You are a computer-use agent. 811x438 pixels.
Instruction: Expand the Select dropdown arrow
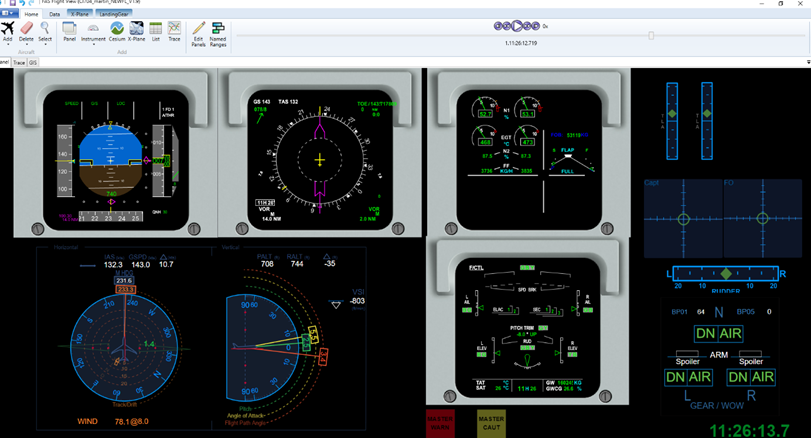45,44
